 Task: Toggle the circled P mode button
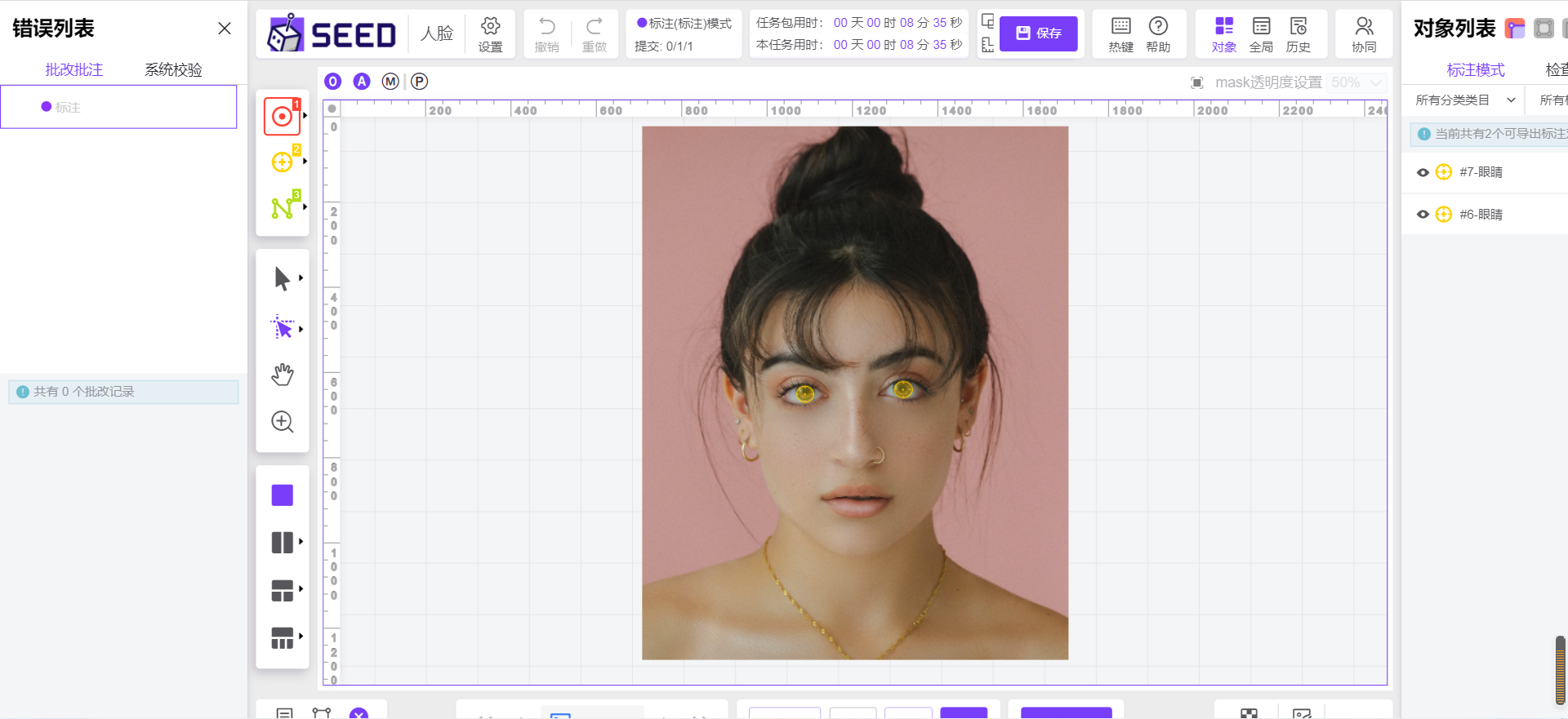(x=419, y=82)
